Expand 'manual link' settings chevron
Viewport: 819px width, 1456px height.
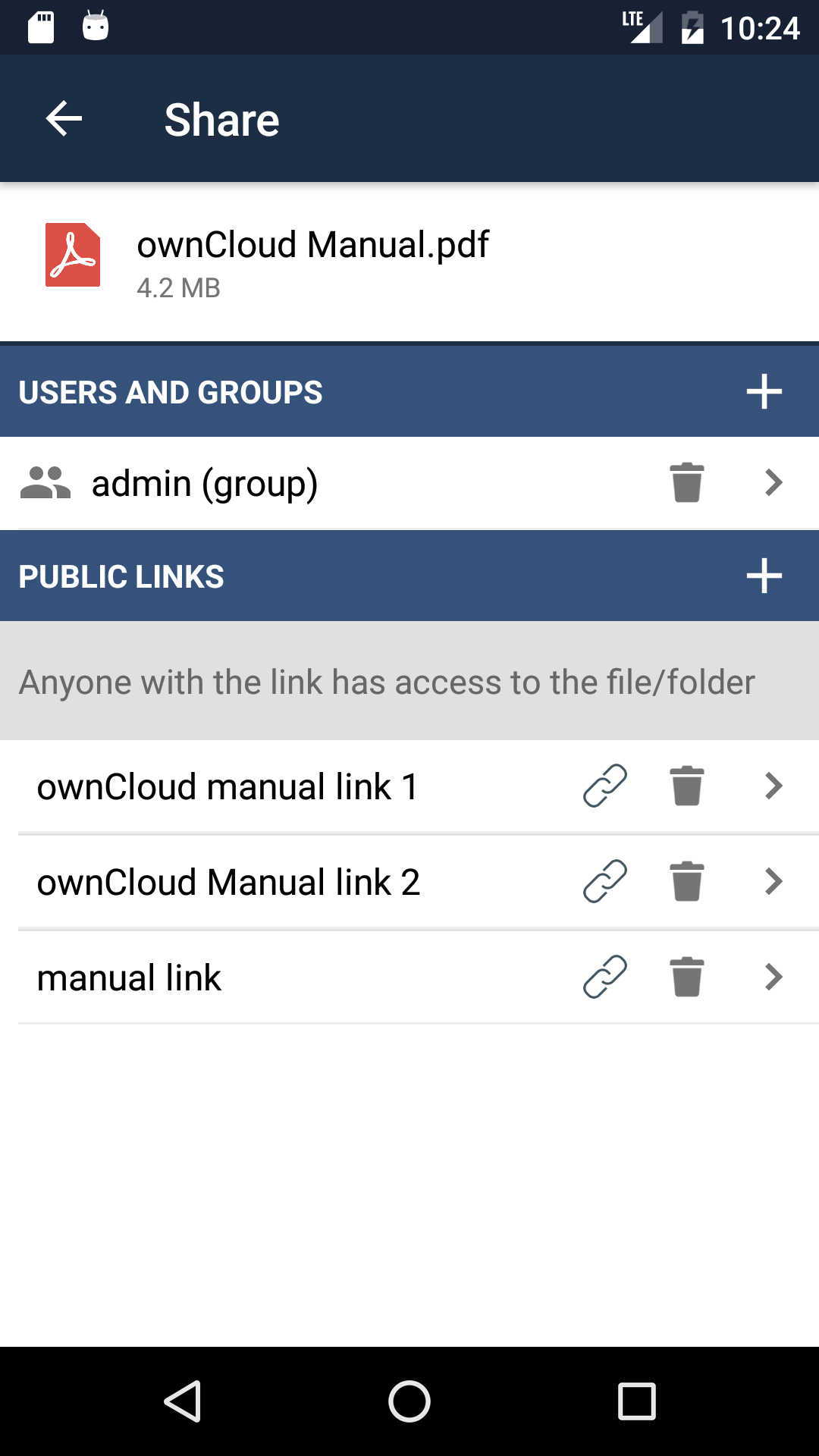pos(773,977)
